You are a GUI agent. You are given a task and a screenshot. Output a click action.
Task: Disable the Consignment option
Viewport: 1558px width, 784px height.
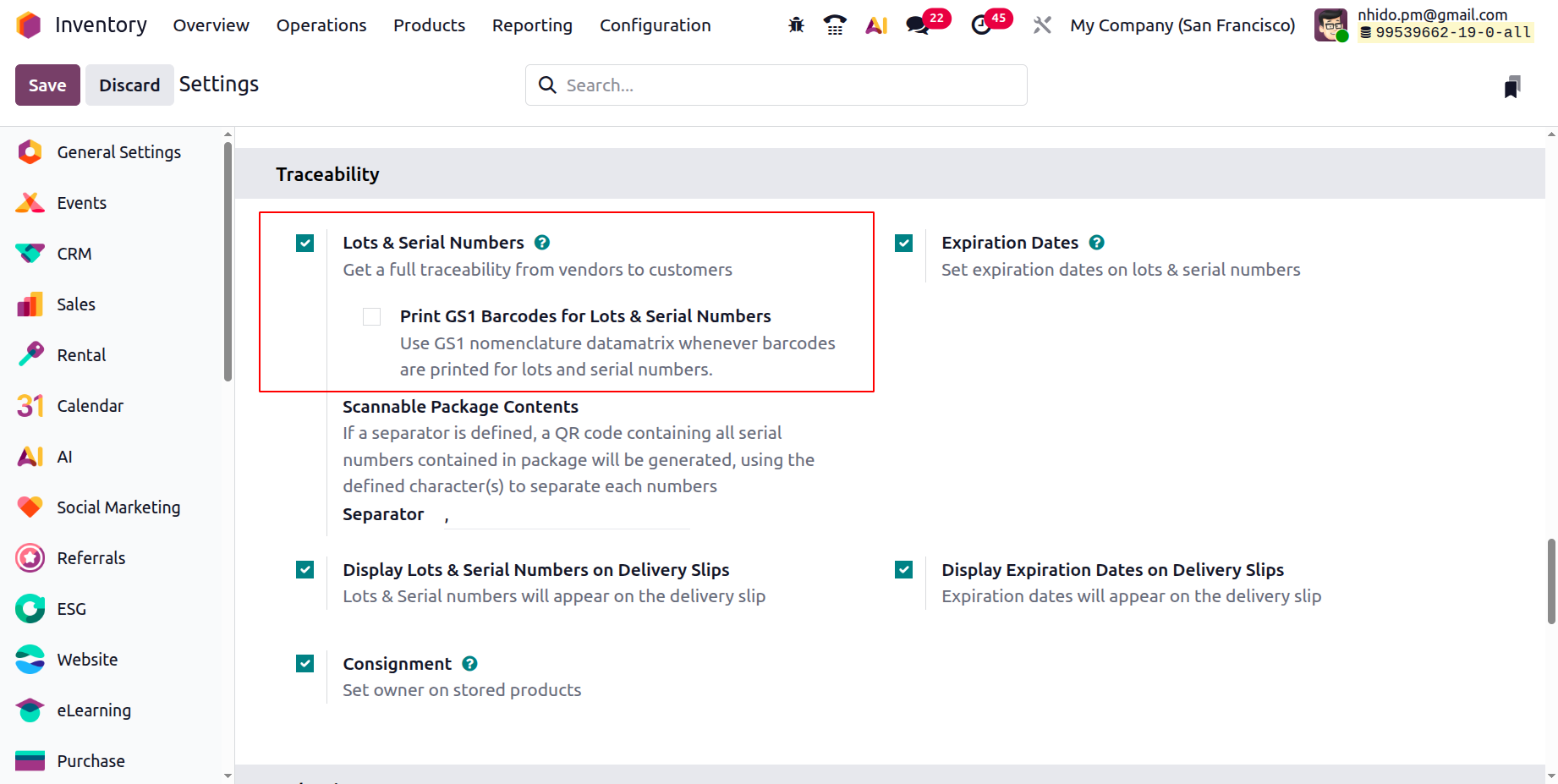pos(304,663)
